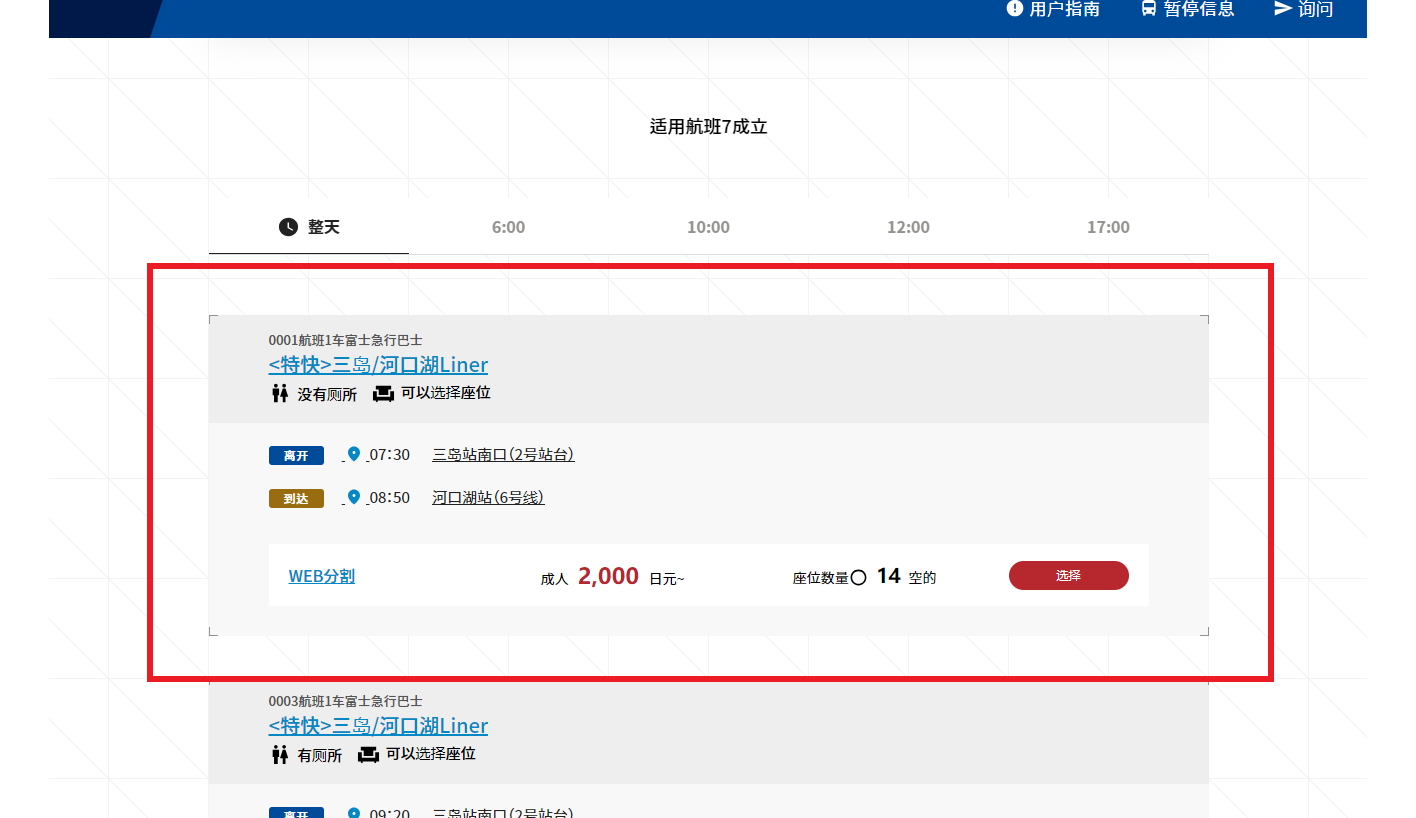
Task: Switch to the 6:00 time tab
Action: tap(508, 227)
